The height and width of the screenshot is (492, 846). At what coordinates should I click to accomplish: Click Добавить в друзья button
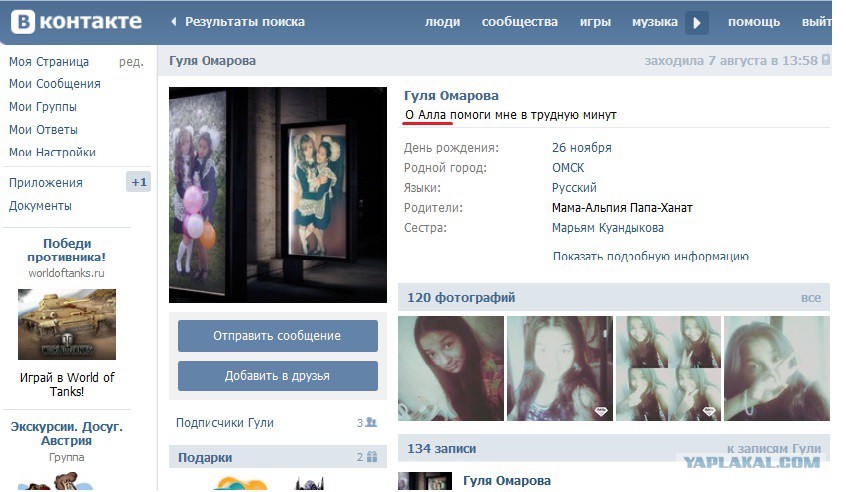click(x=278, y=376)
